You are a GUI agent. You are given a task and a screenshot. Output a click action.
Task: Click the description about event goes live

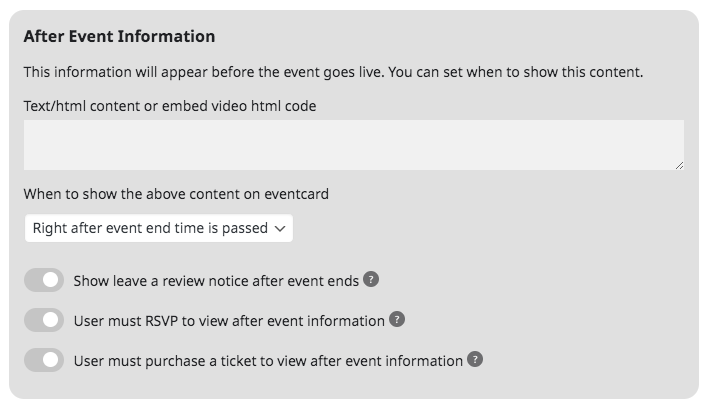pos(333,72)
